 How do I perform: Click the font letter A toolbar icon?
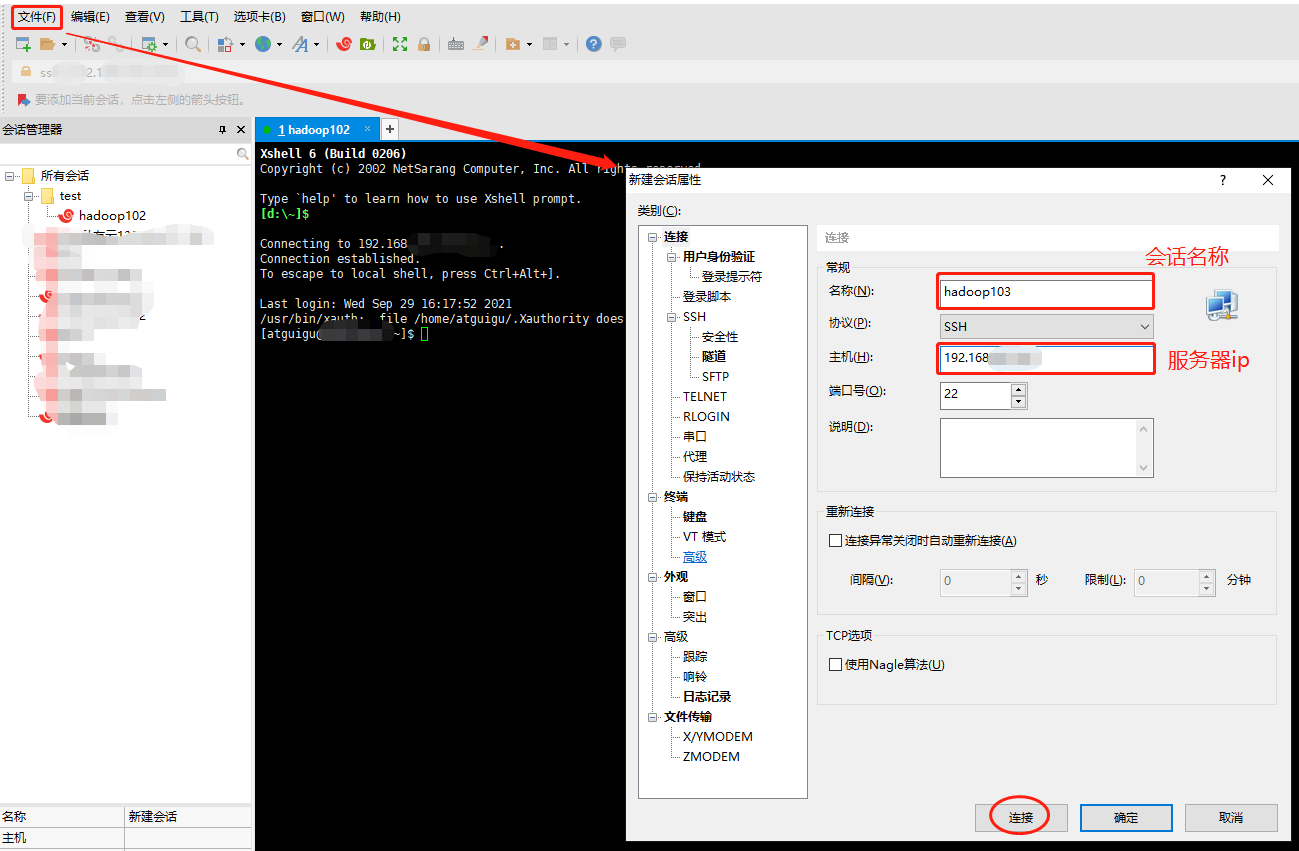[300, 44]
